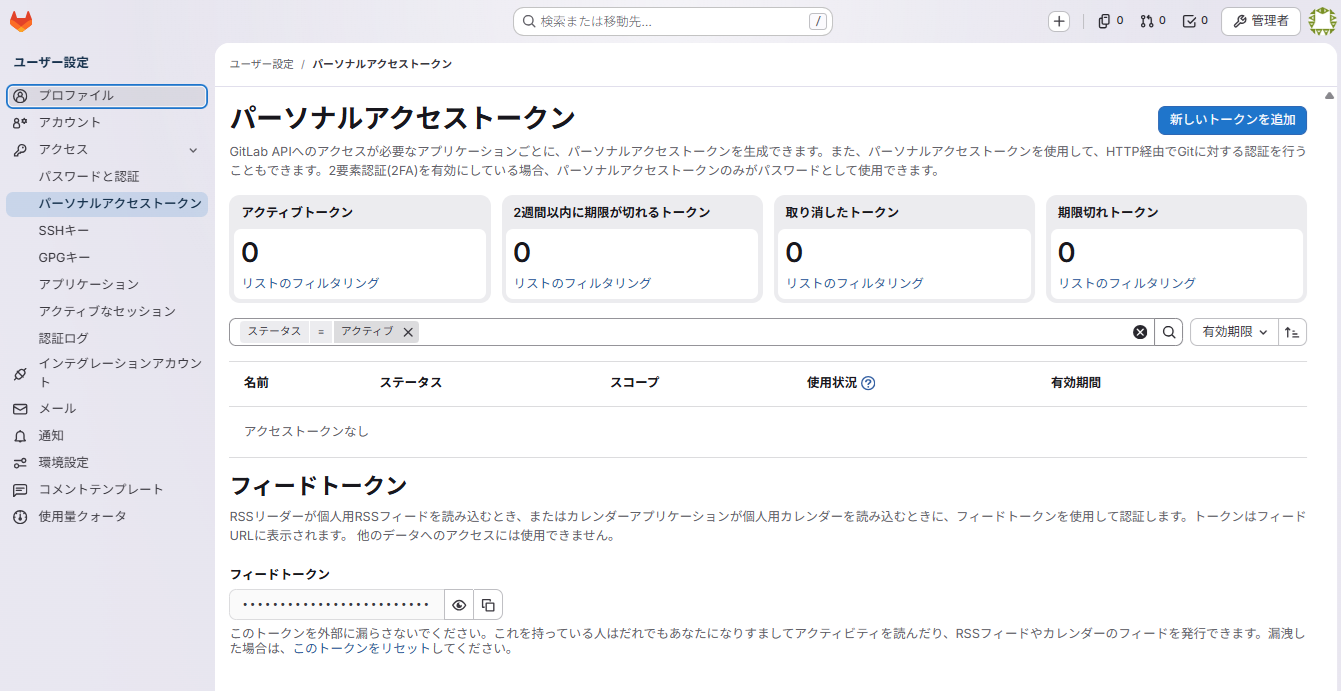Image resolution: width=1341 pixels, height=691 pixels.
Task: Toggle the sort direction icon beside 有効期限
Action: pos(1291,331)
